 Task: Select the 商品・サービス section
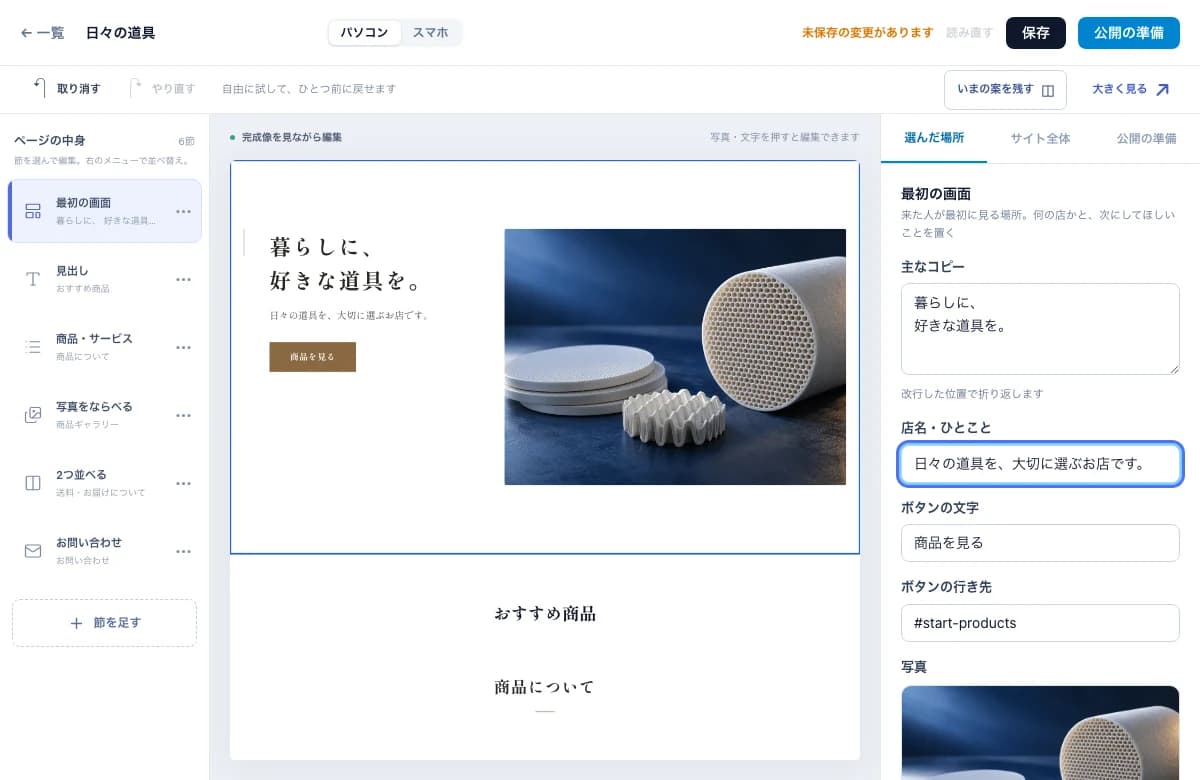[x=105, y=347]
